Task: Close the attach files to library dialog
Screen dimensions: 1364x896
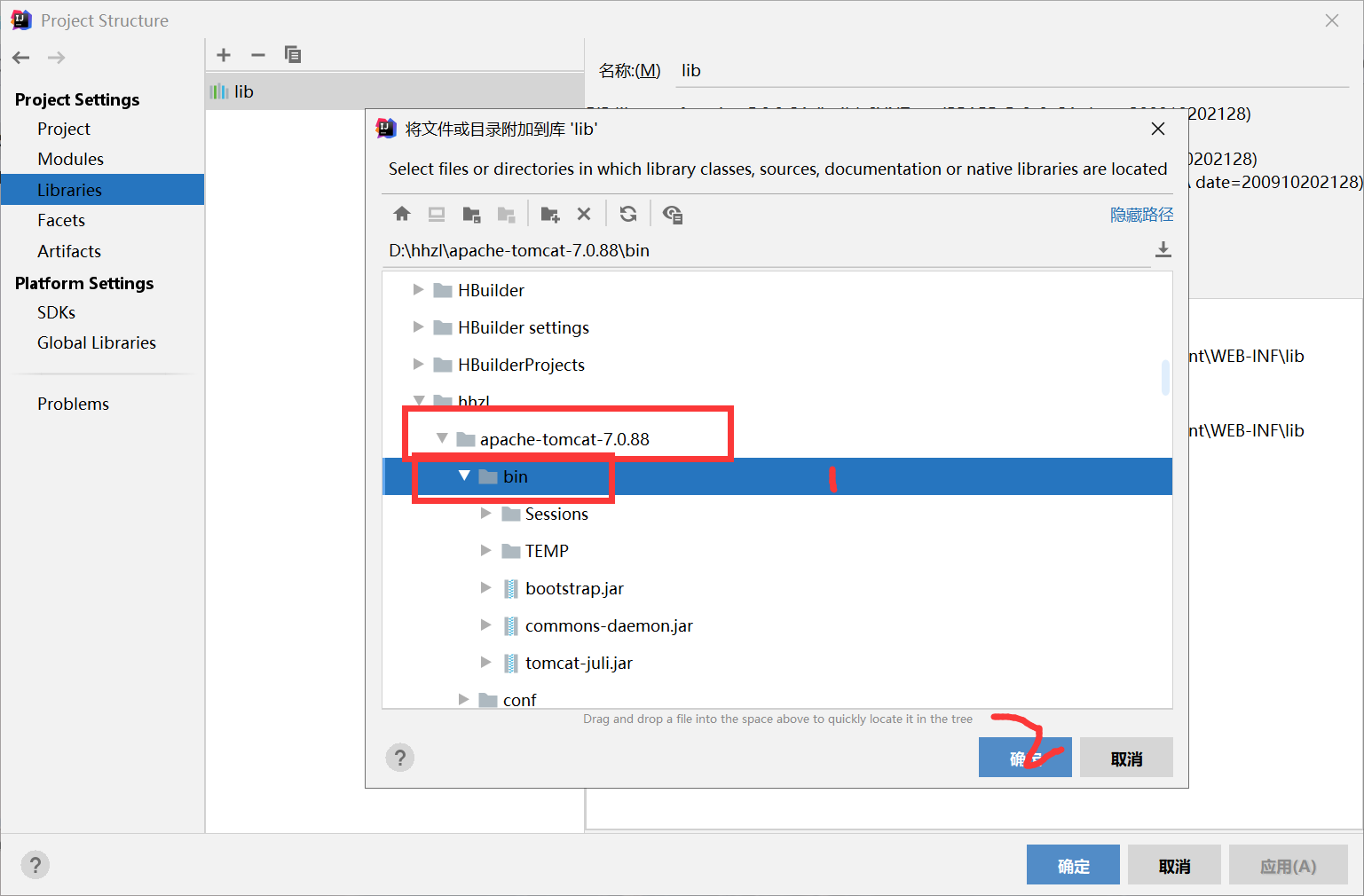Action: (x=1158, y=129)
